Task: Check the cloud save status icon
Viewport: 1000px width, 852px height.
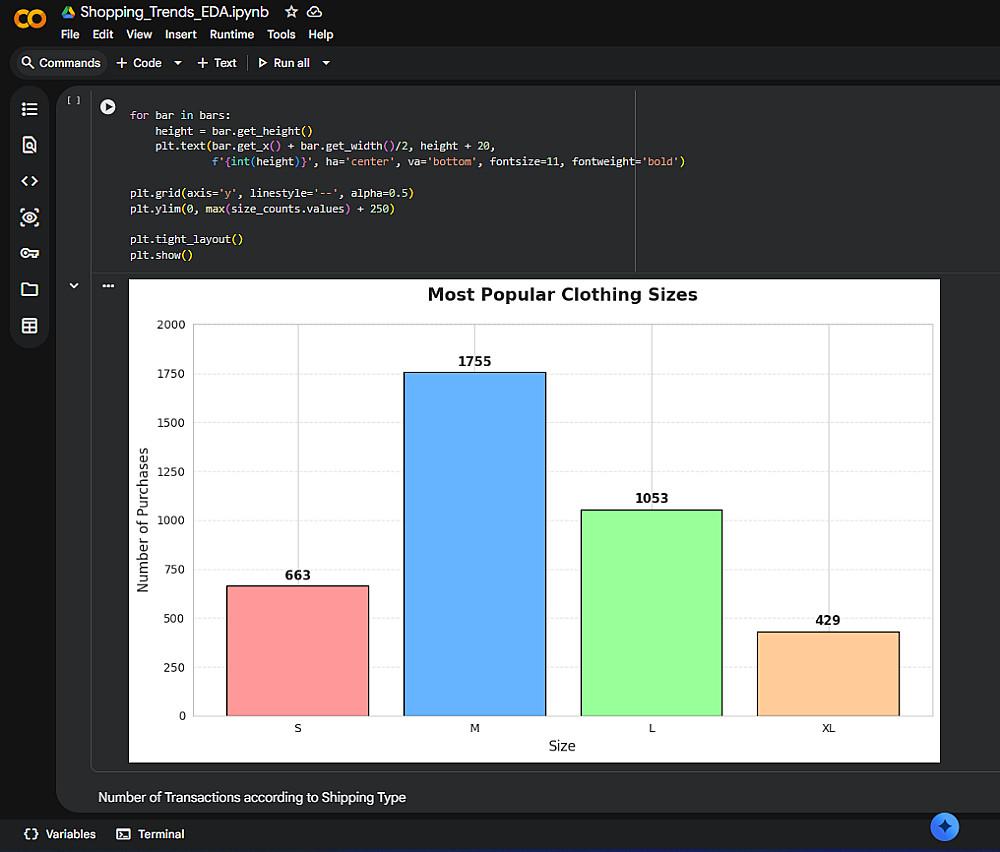Action: [314, 11]
